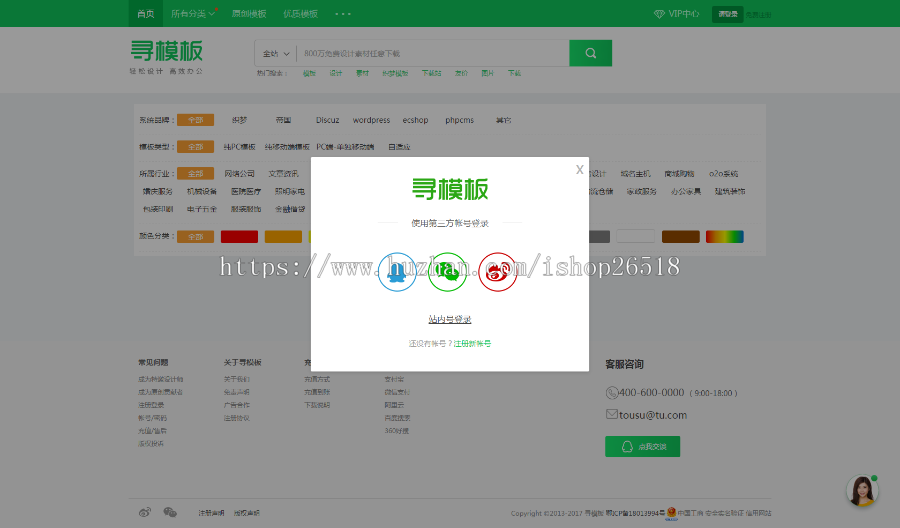900x528 pixels.
Task: Click the 注册新账号 link
Action: click(x=472, y=343)
